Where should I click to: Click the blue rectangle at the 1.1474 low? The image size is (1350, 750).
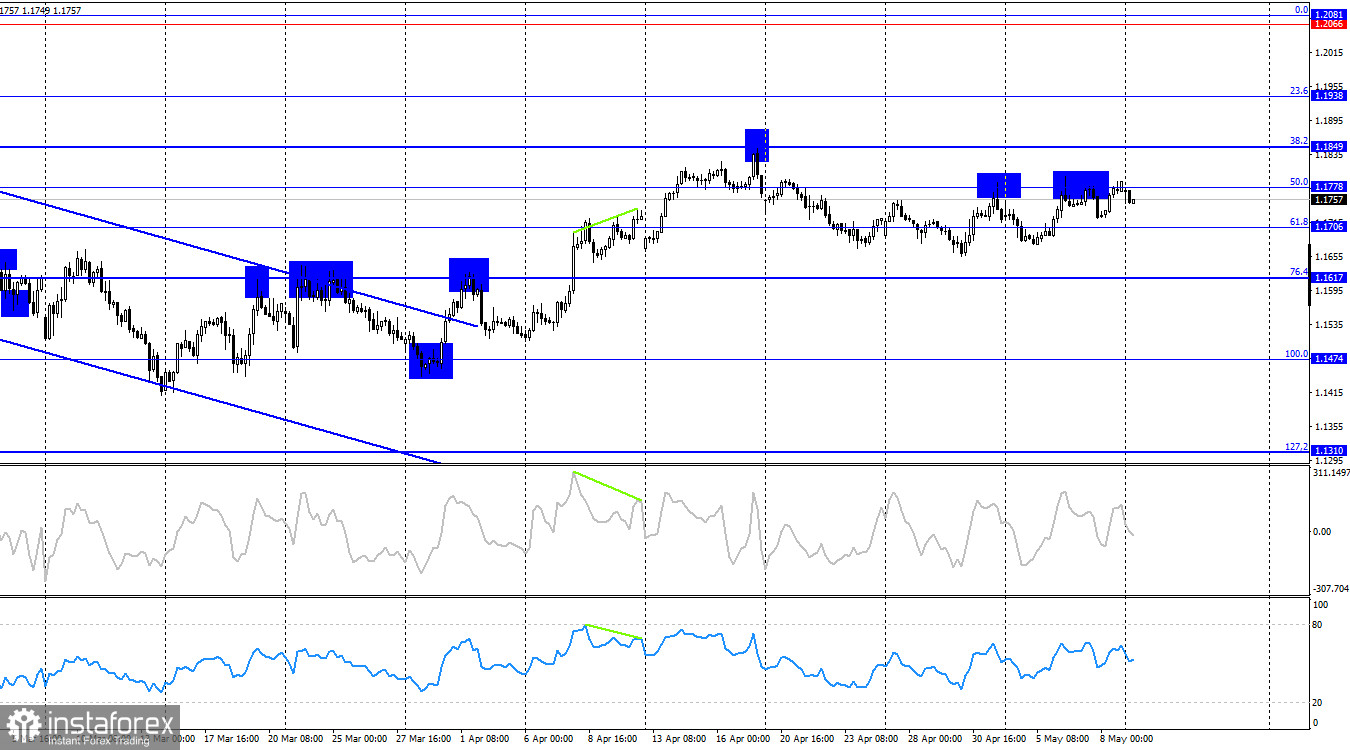point(431,360)
